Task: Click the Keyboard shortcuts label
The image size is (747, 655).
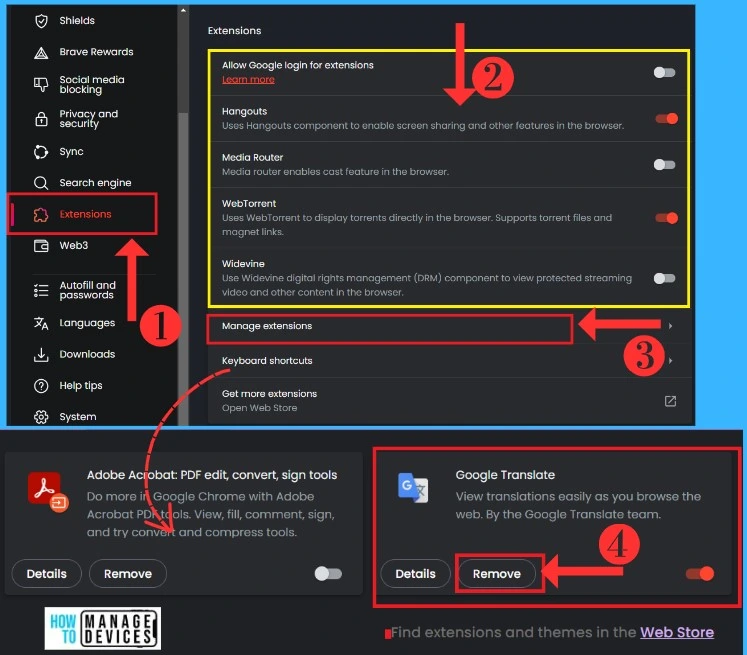Action: click(267, 361)
